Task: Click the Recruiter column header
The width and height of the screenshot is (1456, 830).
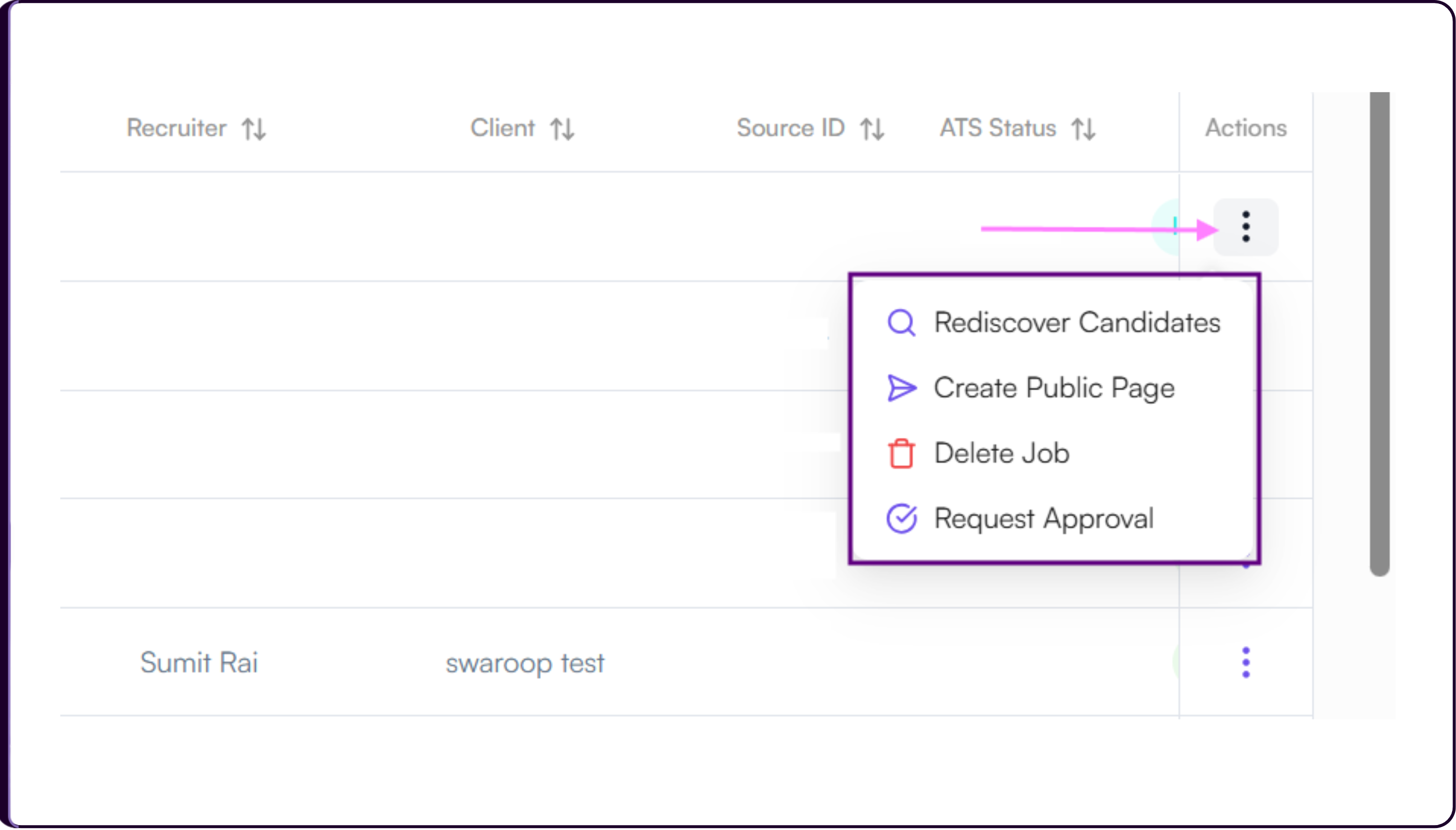Action: click(176, 128)
